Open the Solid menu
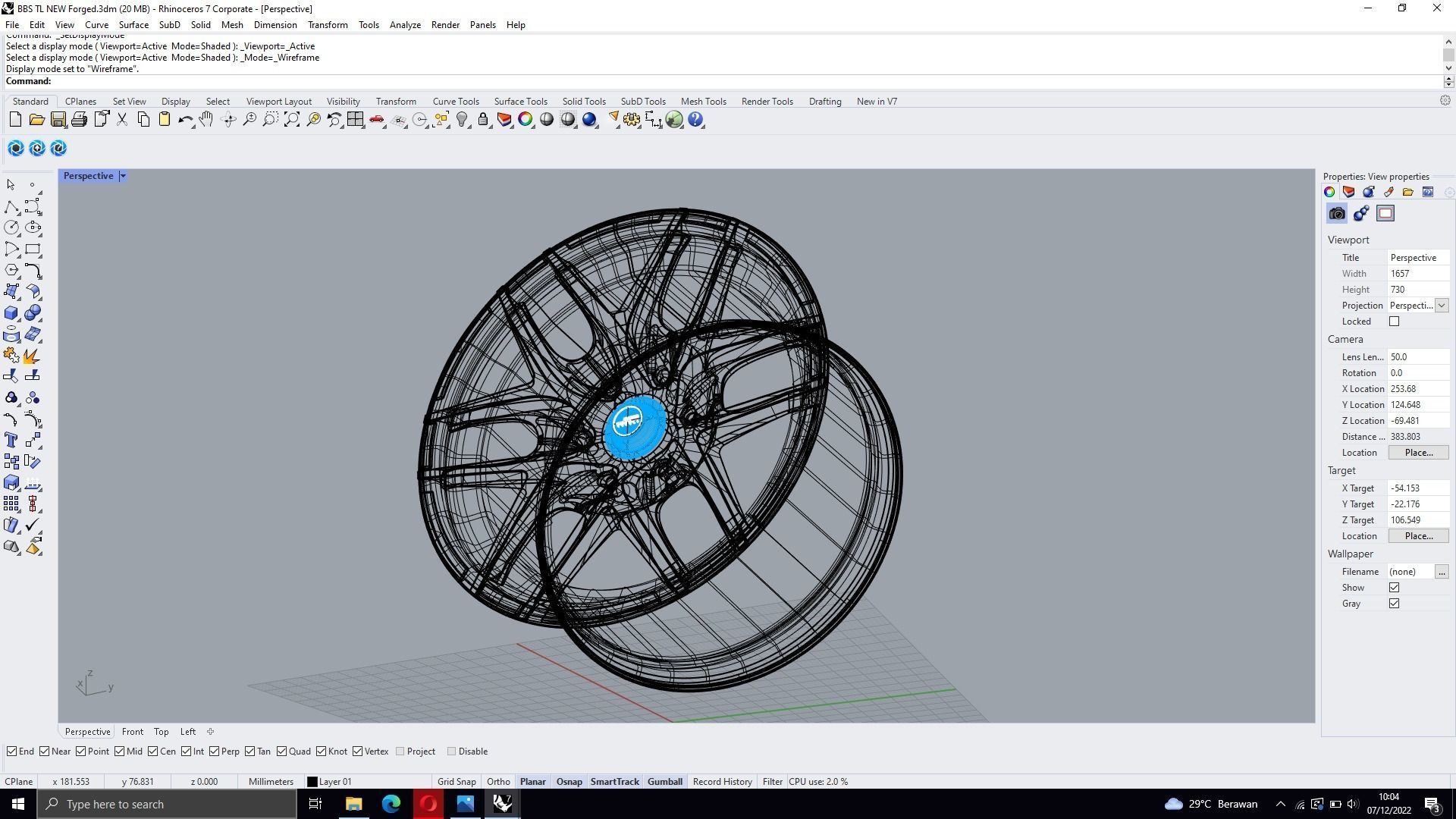Image resolution: width=1456 pixels, height=819 pixels. click(x=200, y=25)
